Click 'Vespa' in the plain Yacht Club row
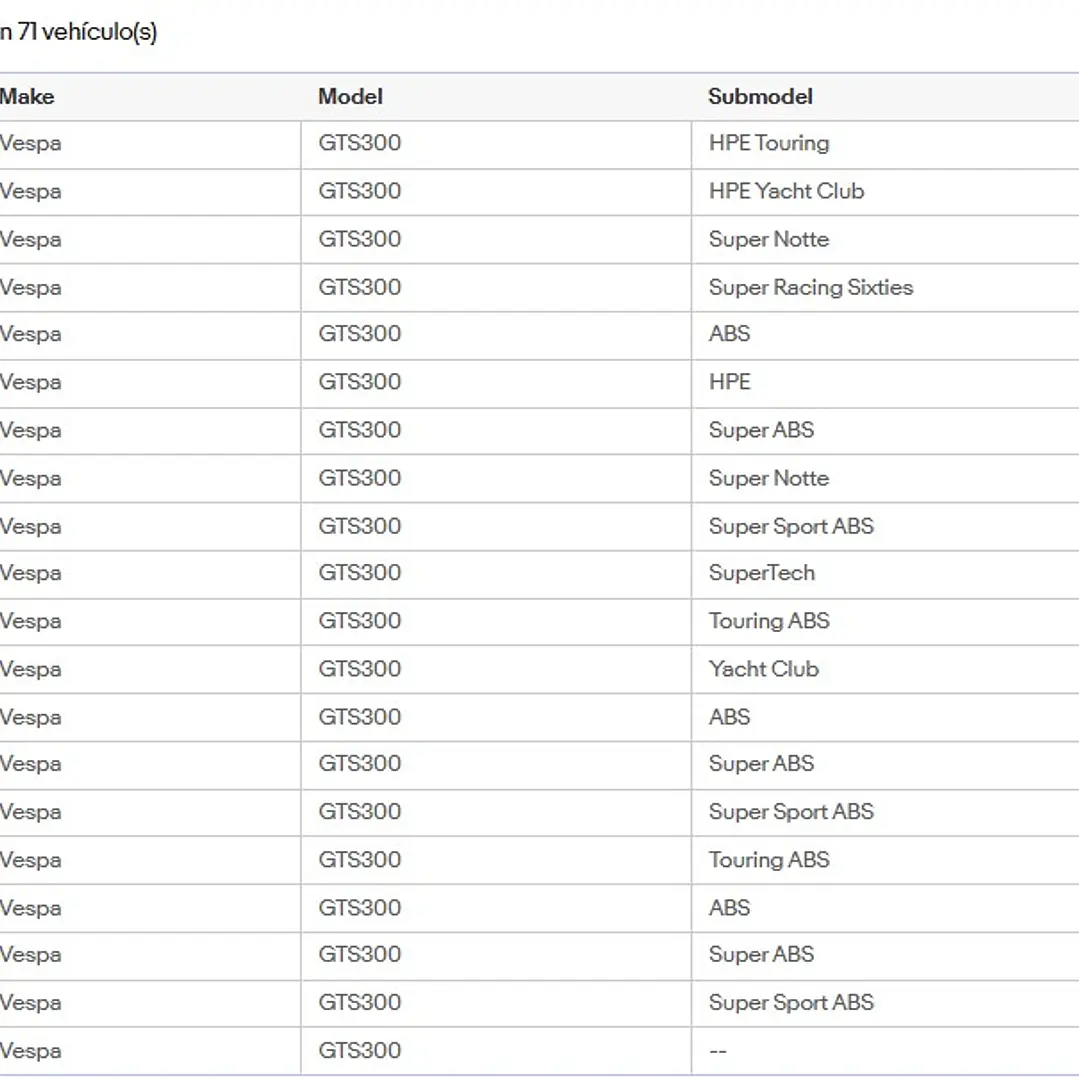 click(x=30, y=670)
